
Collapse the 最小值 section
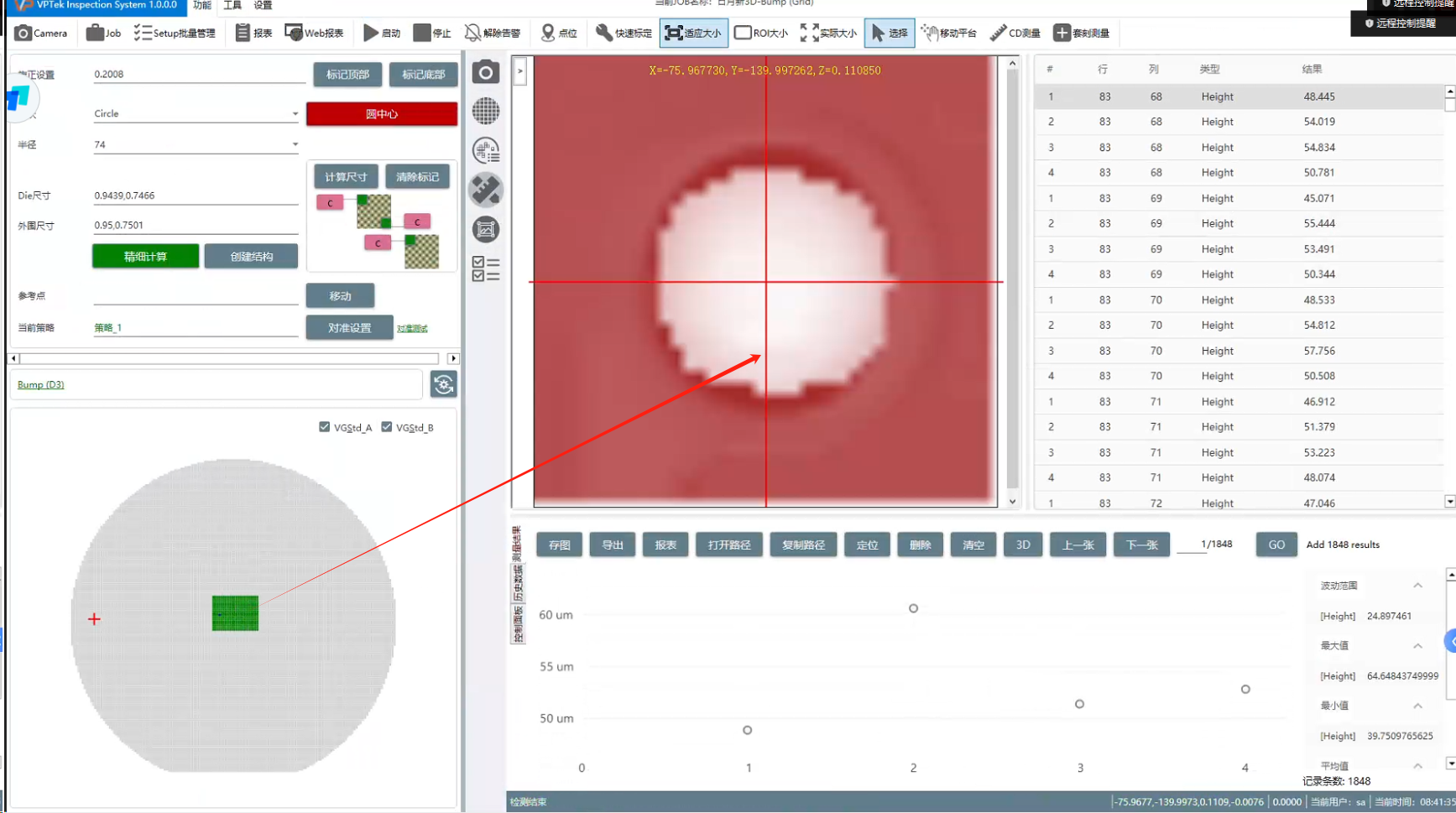(1417, 706)
